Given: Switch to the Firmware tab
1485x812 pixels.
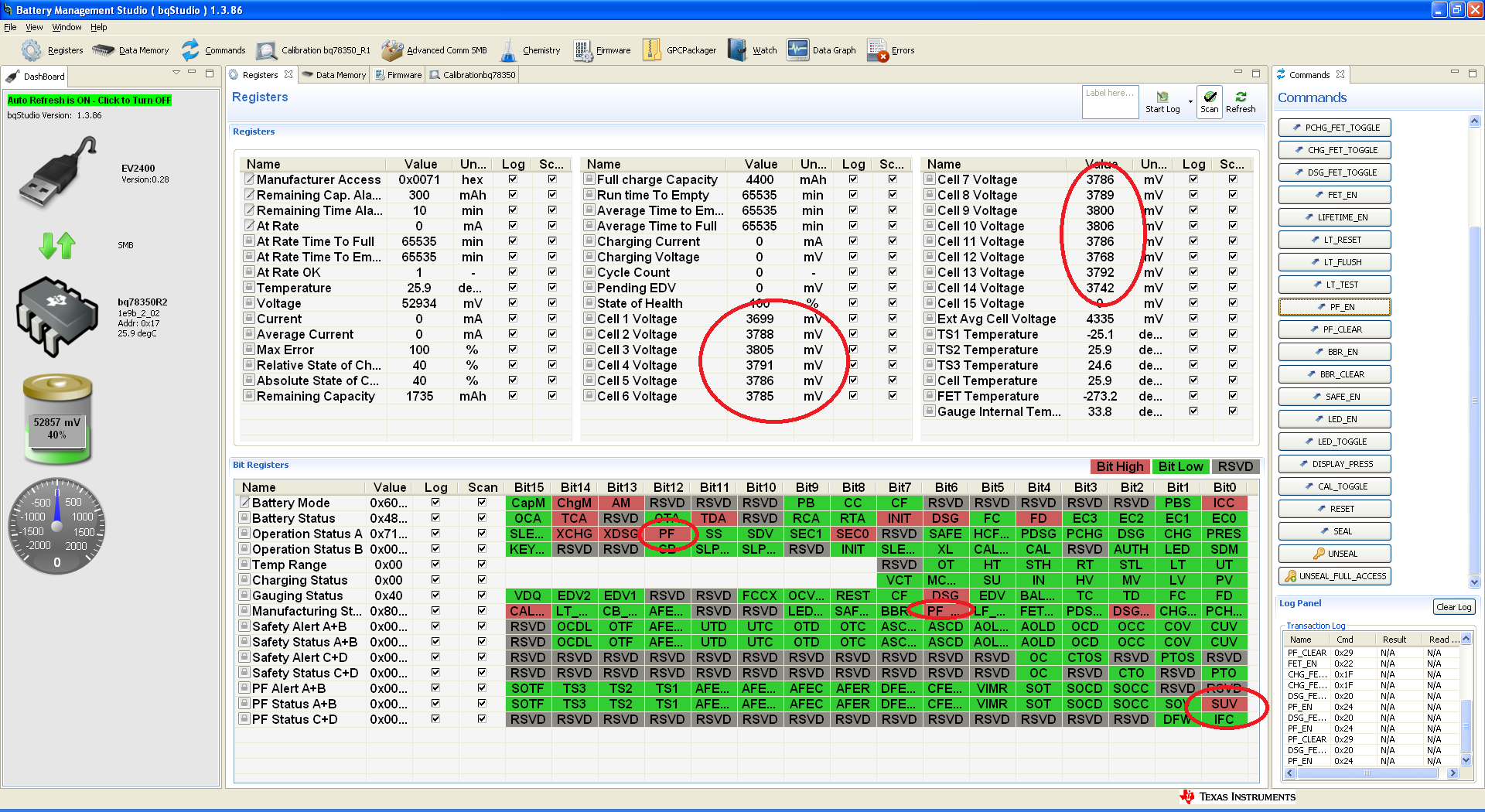Looking at the screenshot, I should [398, 75].
